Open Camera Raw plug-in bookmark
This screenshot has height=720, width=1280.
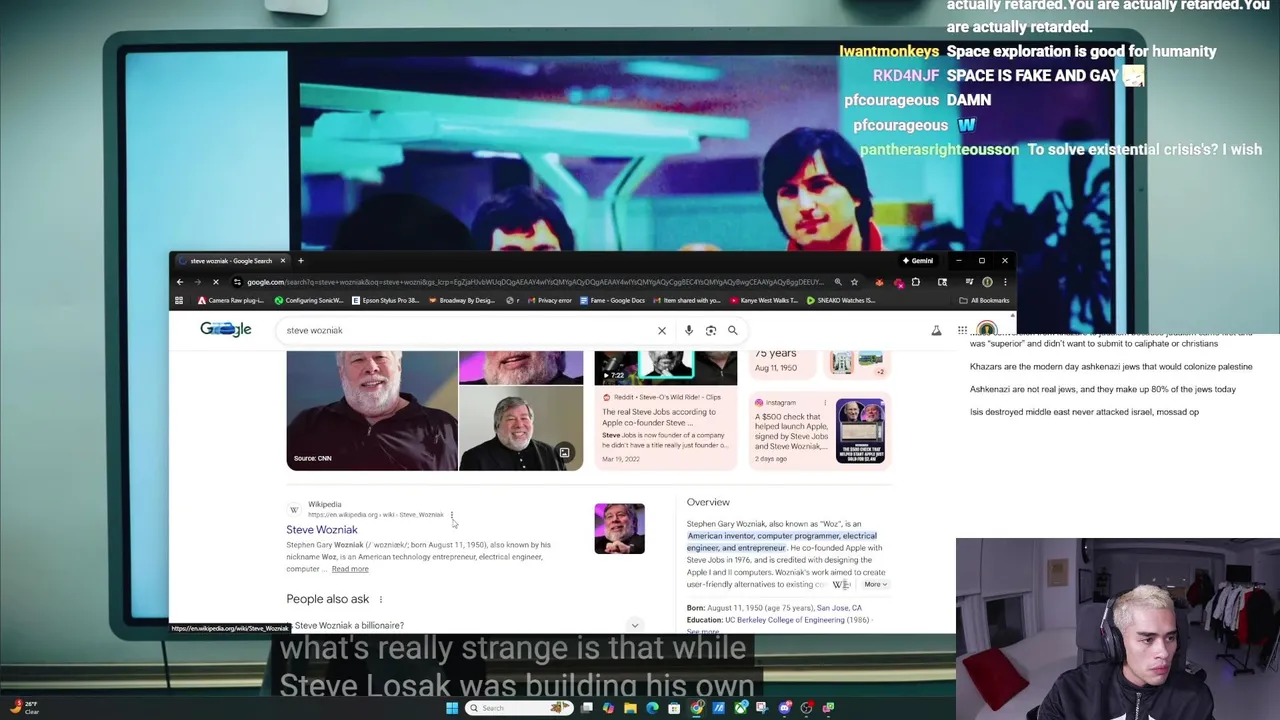click(231, 300)
